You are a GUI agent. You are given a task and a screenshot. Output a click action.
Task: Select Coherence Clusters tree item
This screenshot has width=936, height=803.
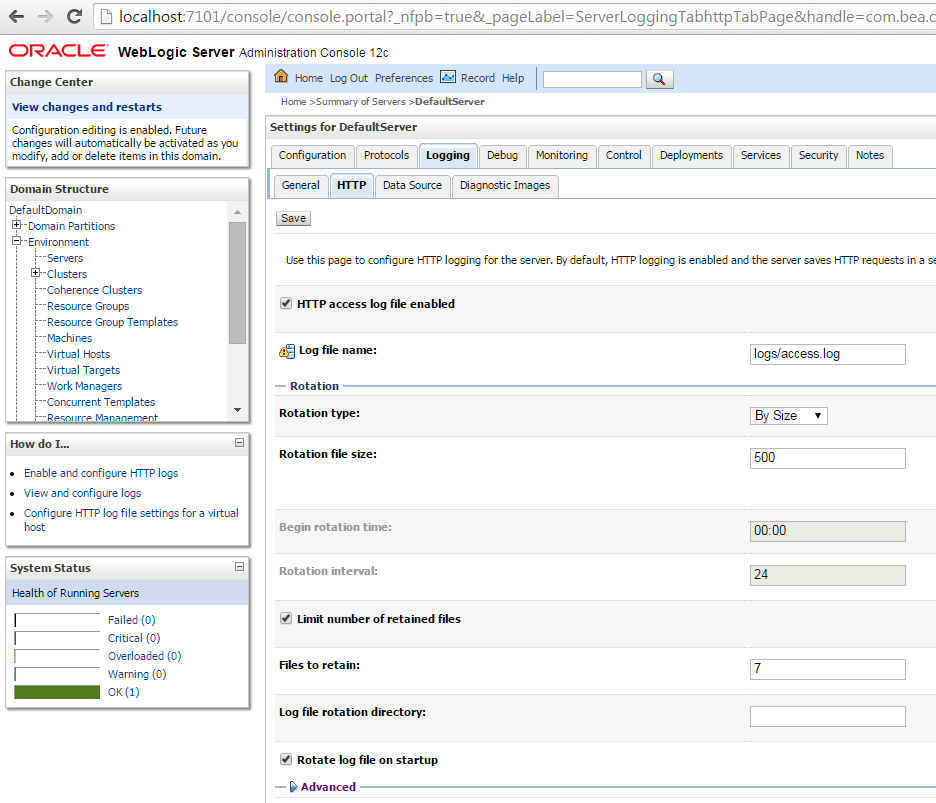click(94, 290)
